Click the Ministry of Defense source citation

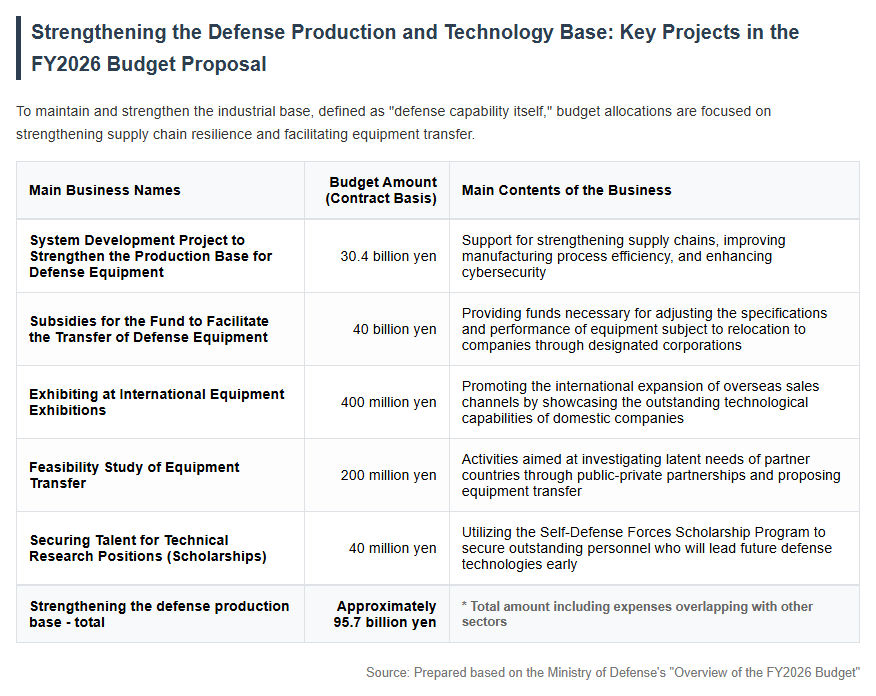pos(613,673)
